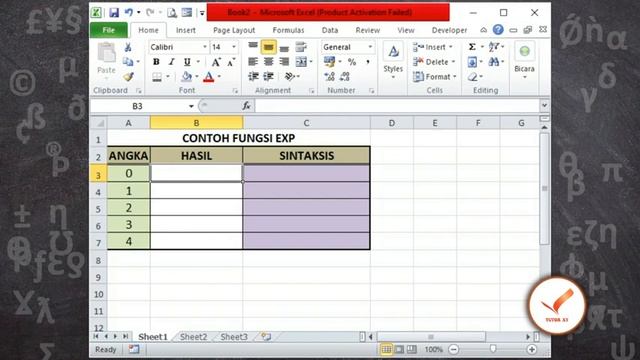Image resolution: width=640 pixels, height=360 pixels.
Task: Save the workbook with the floppy icon
Action: pyautogui.click(x=114, y=13)
